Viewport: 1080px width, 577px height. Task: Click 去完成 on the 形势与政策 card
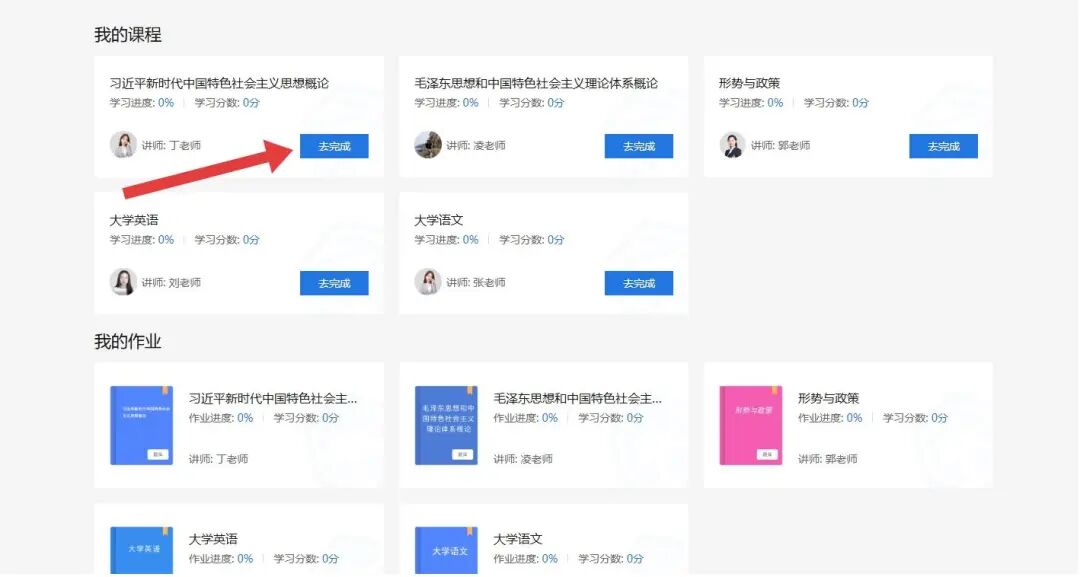click(943, 145)
